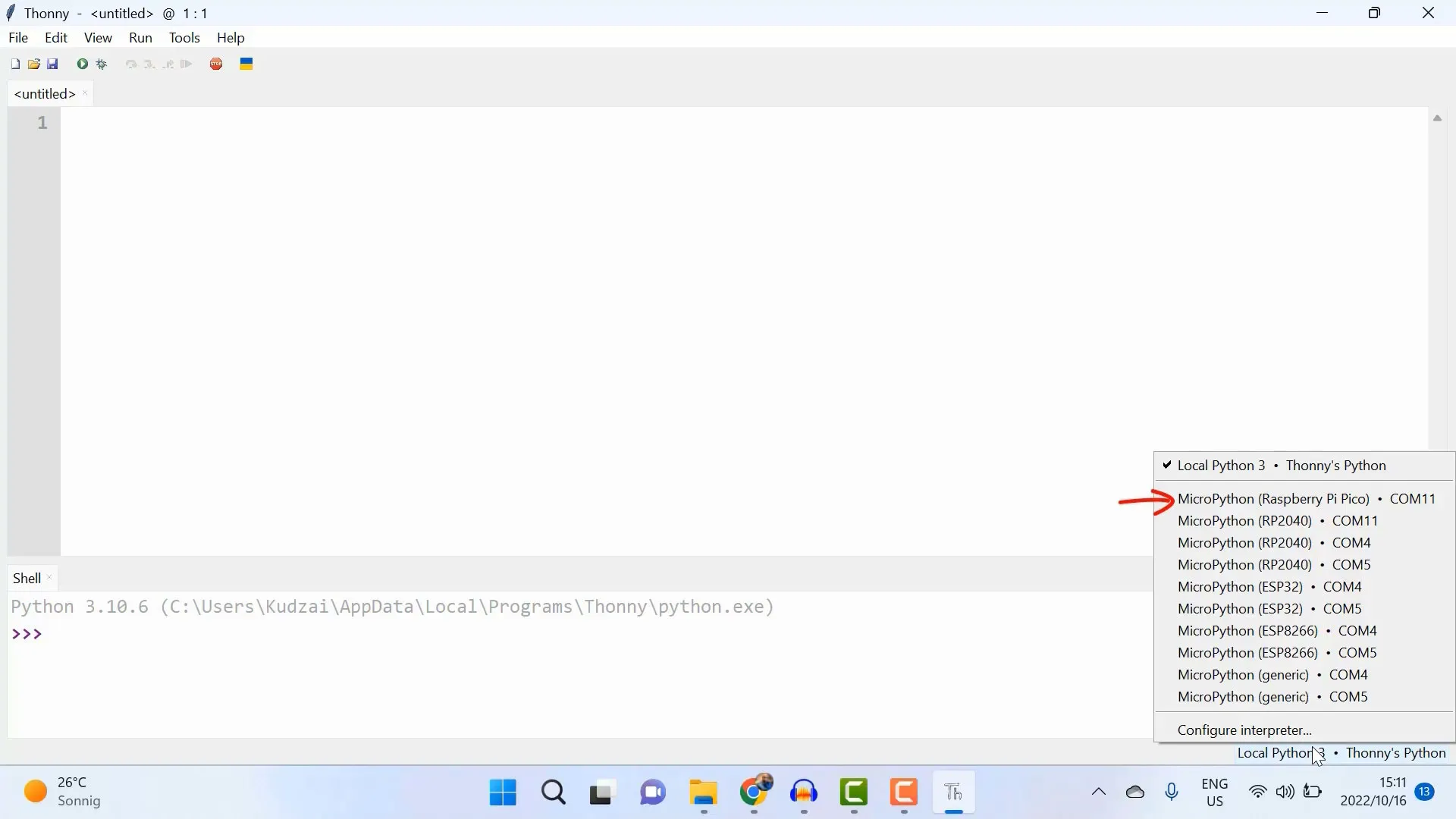Screen dimensions: 1456x819
Task: Open weather widget showing 26°C Sonnig
Action: coord(62,792)
